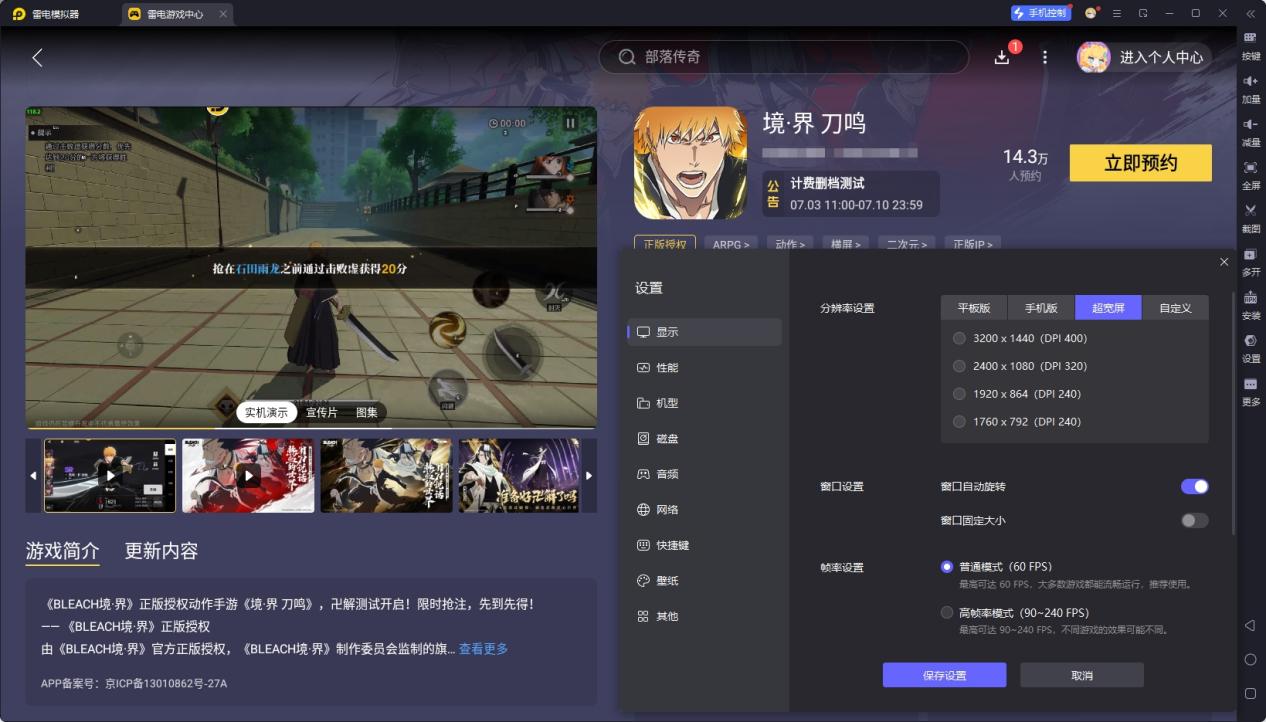Toggle 窗口自动旋转 switch off

click(x=1195, y=486)
